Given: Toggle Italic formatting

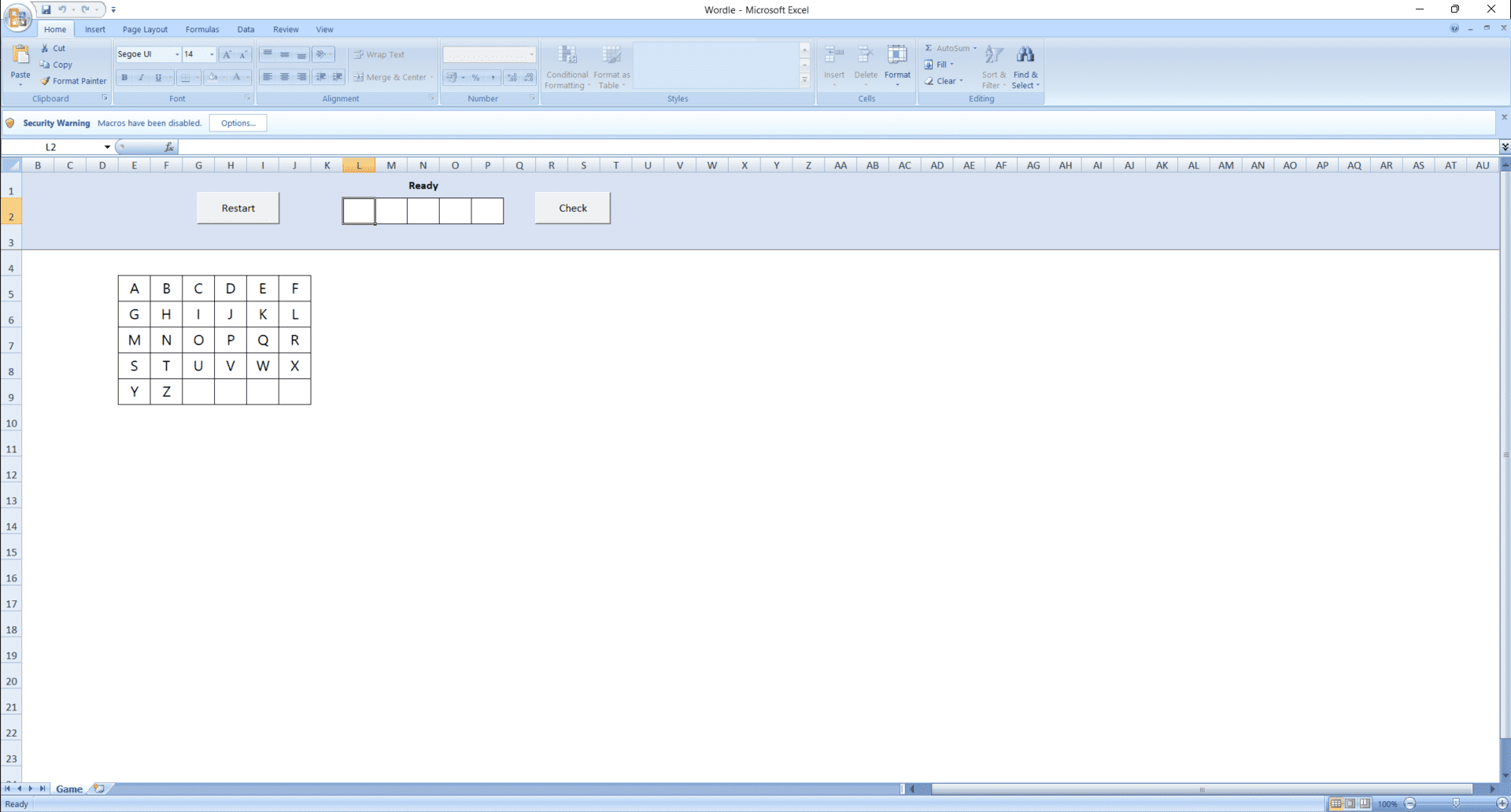Looking at the screenshot, I should 142,77.
